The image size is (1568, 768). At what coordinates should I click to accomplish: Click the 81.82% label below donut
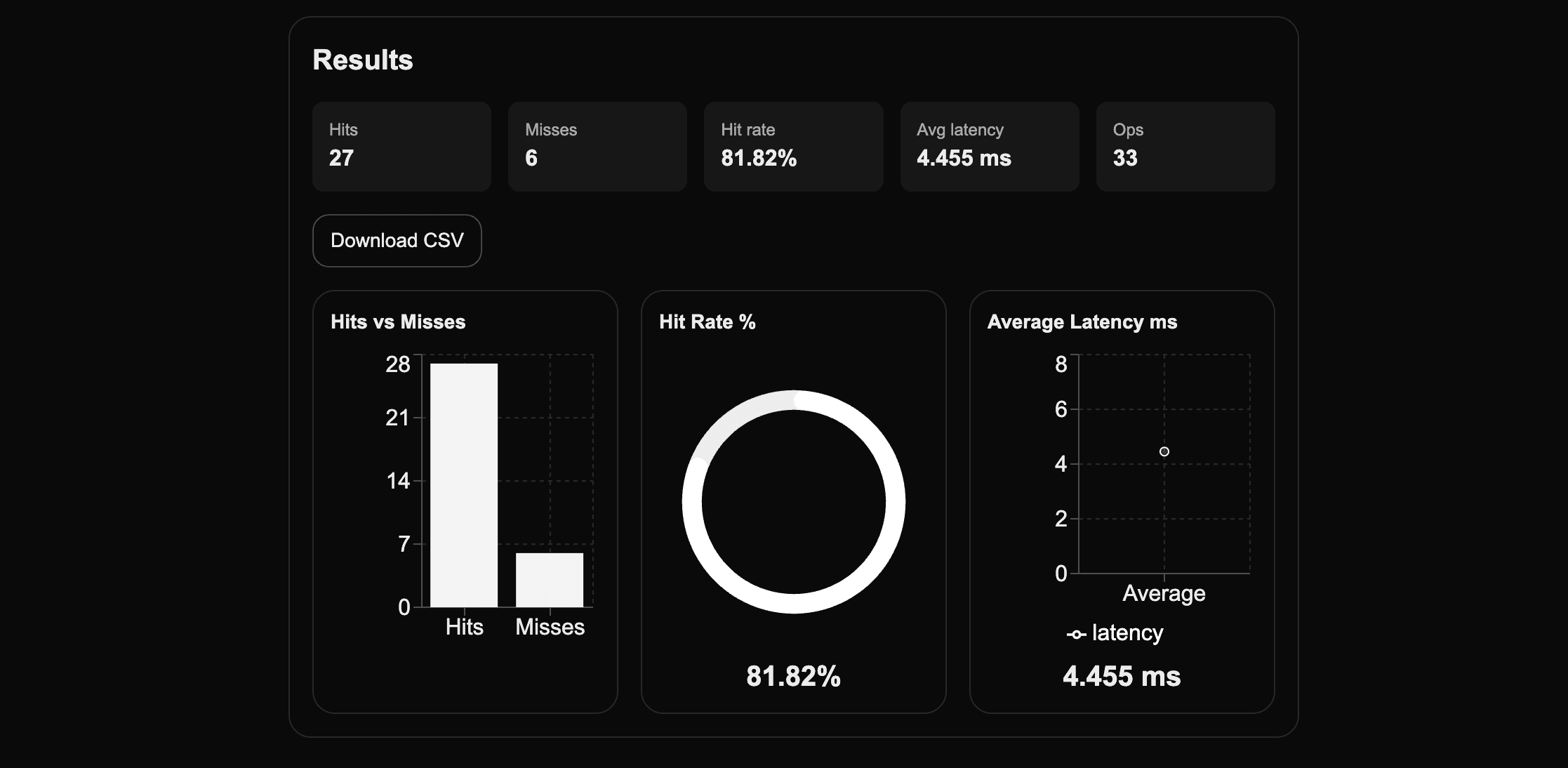[793, 676]
